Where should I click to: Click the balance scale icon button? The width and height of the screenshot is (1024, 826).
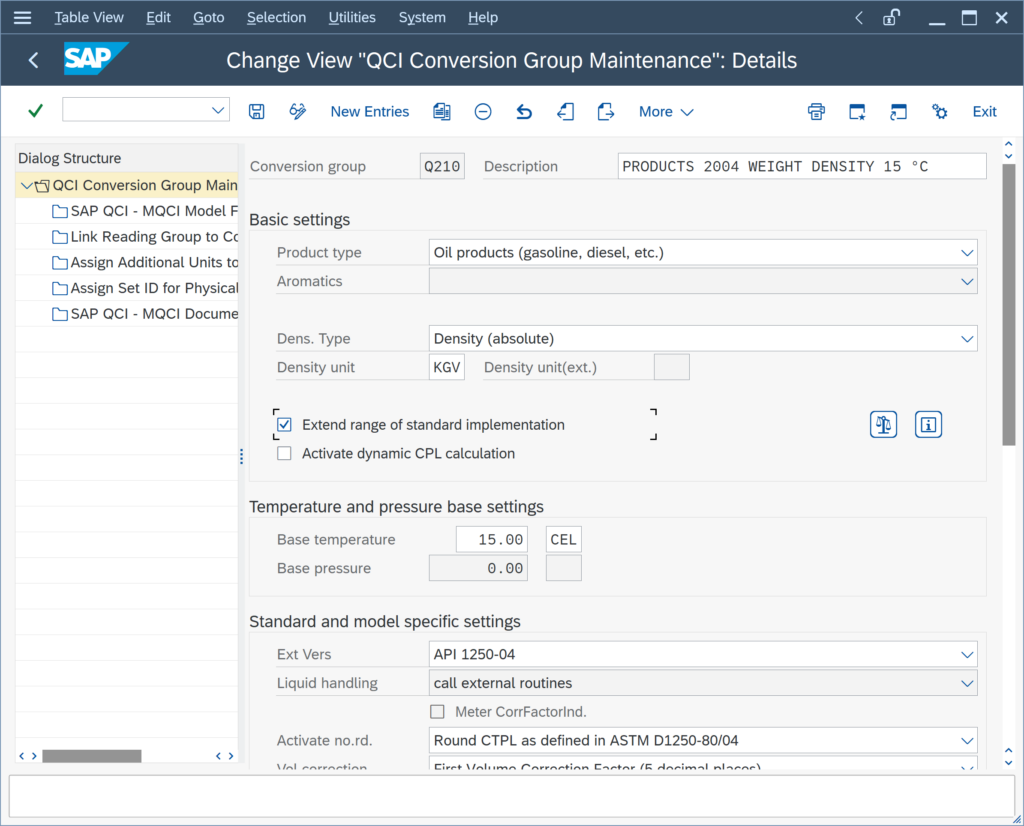[884, 424]
